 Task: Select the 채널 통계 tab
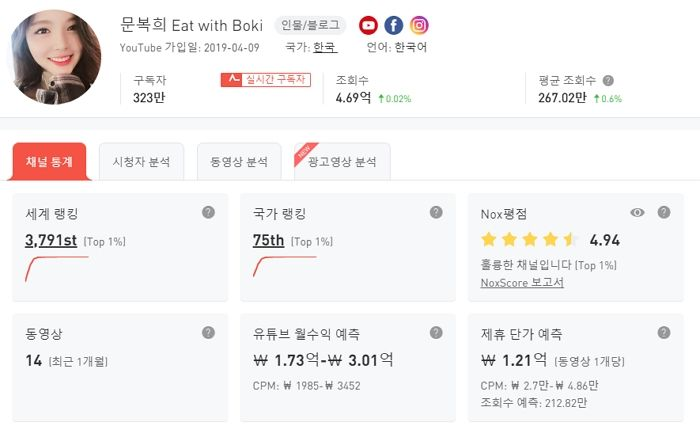(x=50, y=162)
